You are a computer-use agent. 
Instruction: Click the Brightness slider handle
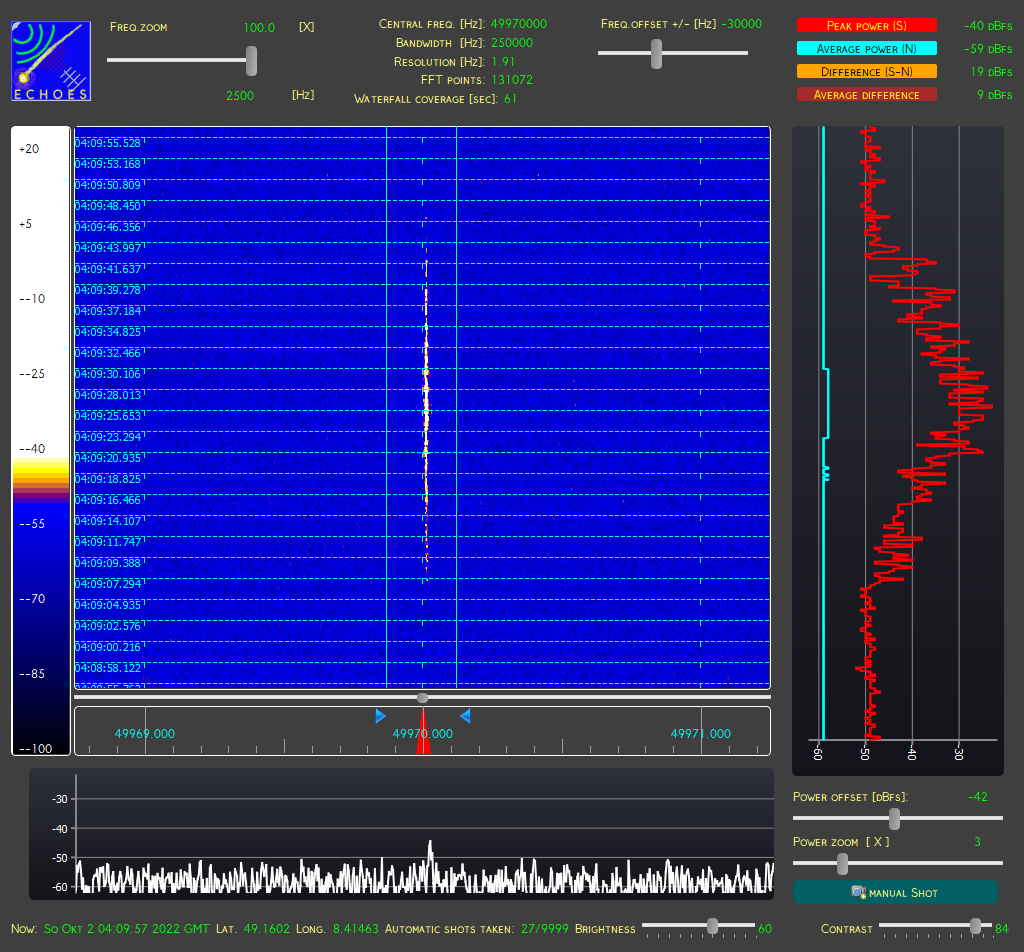(x=712, y=926)
